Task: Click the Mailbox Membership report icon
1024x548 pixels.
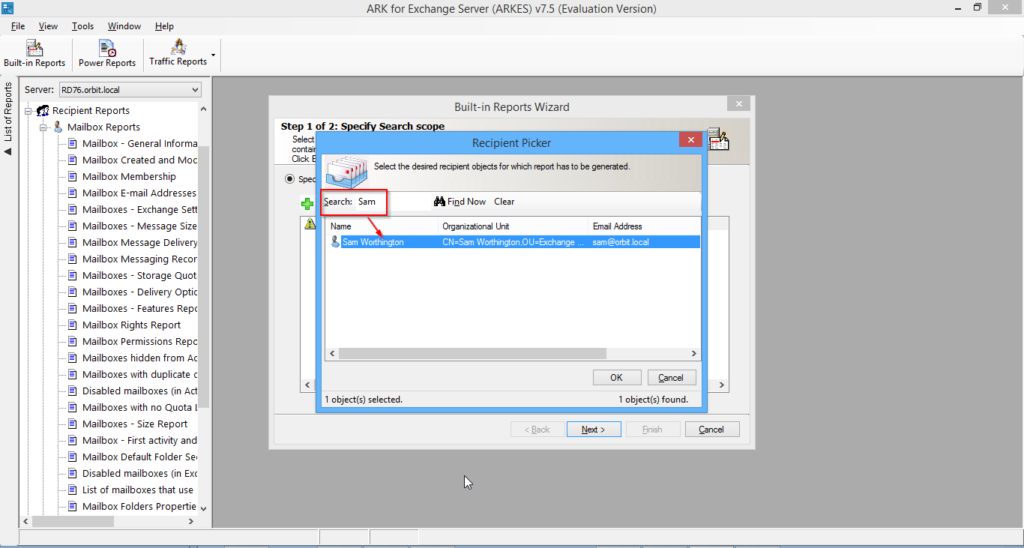Action: [x=72, y=176]
